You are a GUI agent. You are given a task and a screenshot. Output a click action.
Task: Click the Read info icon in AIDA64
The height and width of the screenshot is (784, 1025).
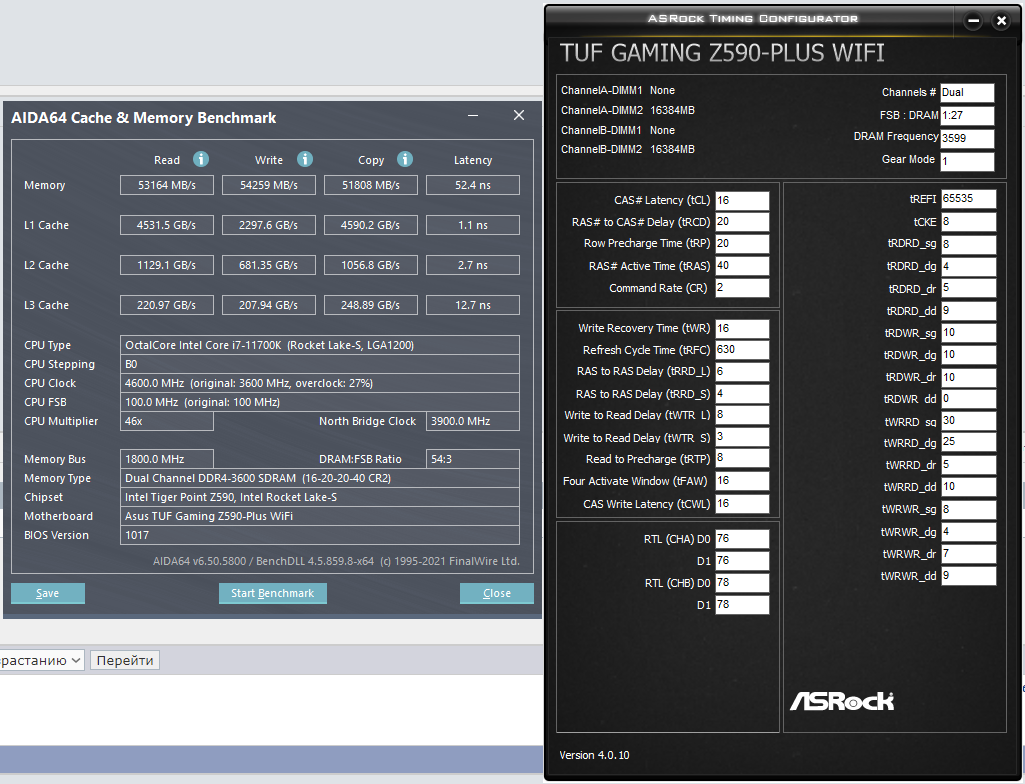point(201,159)
